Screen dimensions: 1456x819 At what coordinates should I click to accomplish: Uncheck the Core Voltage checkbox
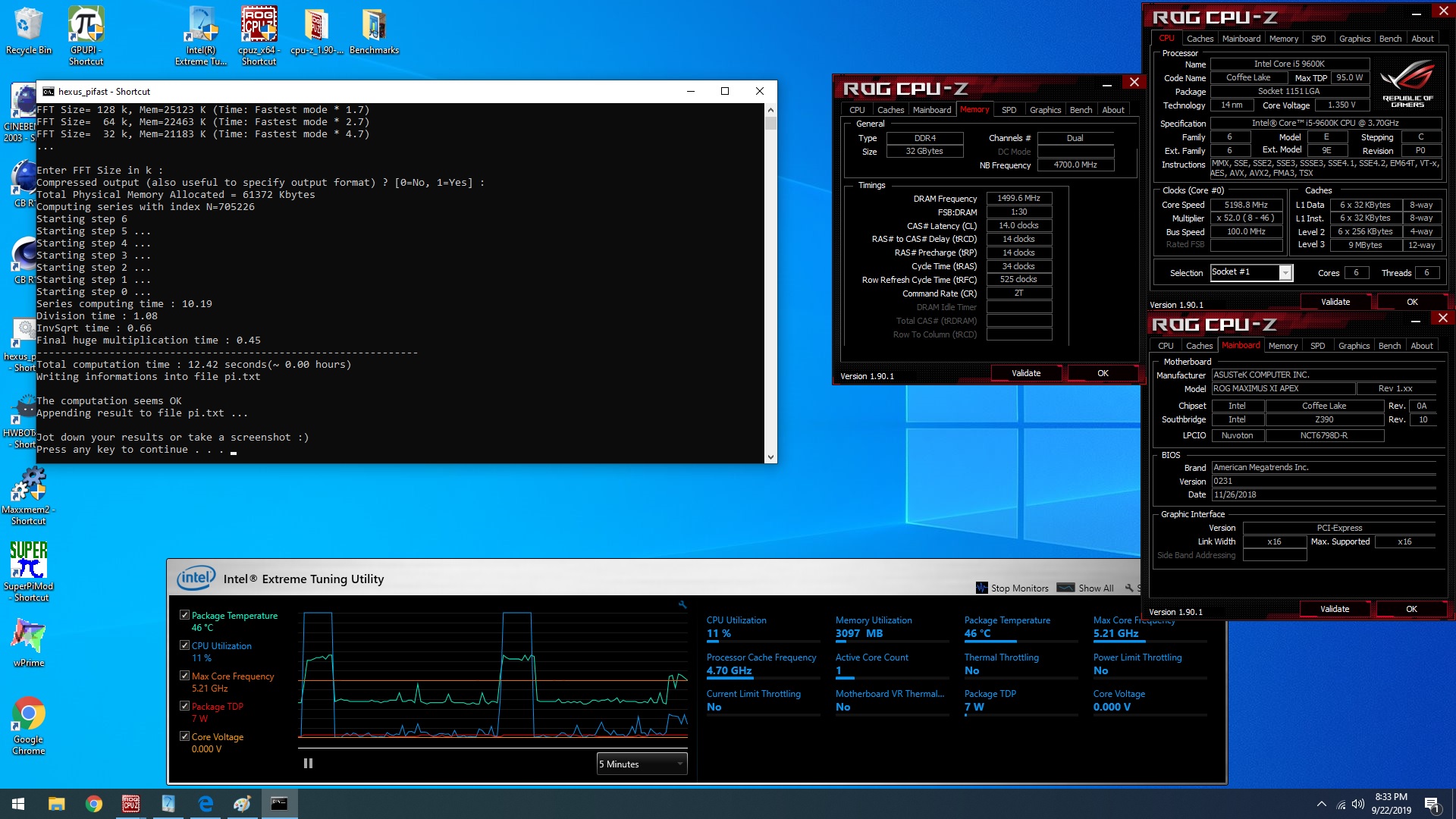184,736
